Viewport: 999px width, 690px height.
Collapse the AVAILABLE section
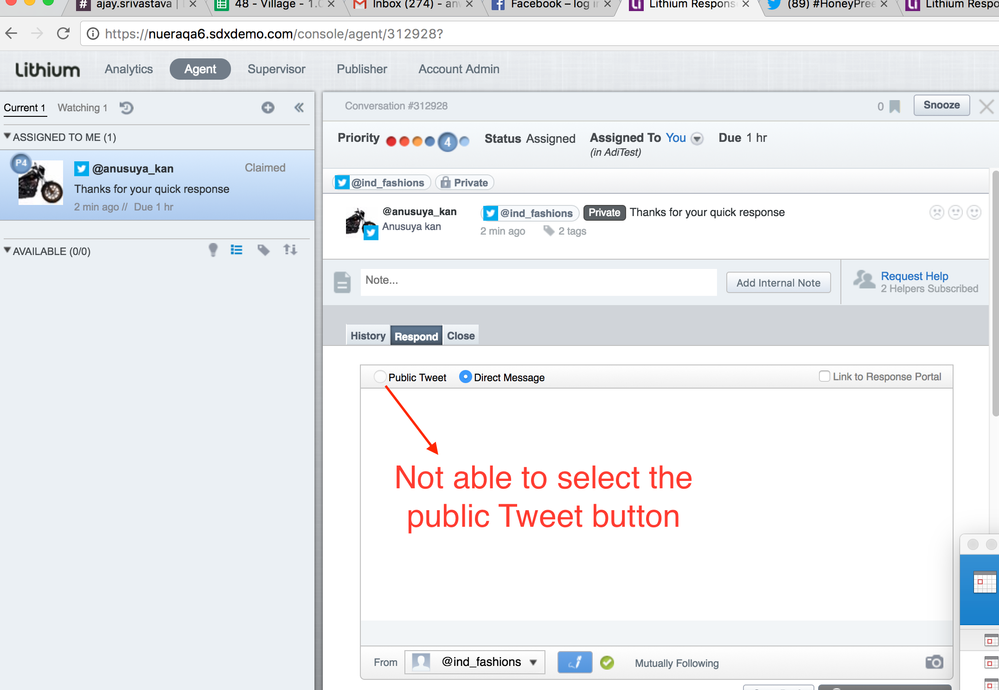click(x=7, y=250)
